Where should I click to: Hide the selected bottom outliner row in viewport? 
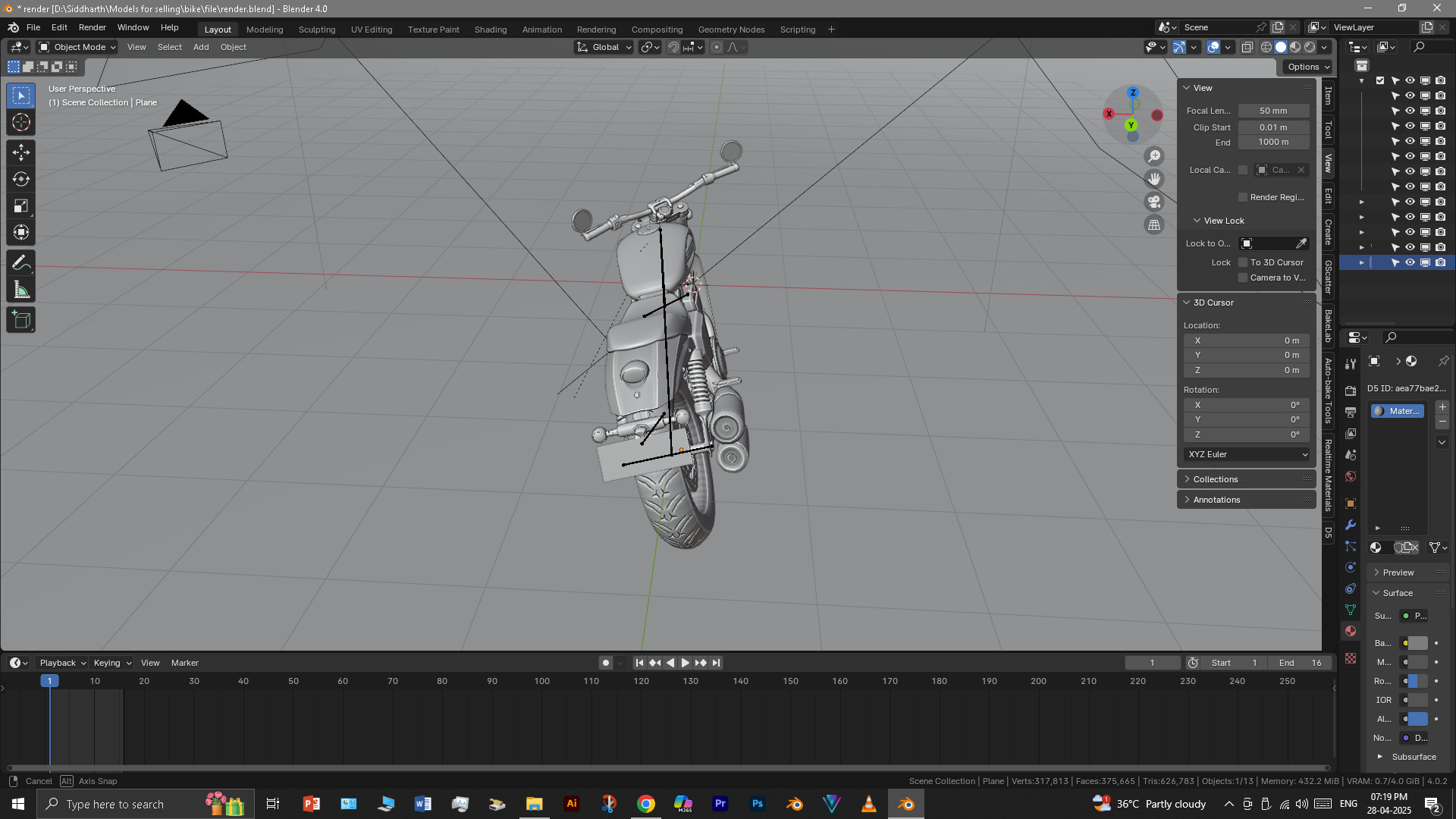click(1410, 262)
